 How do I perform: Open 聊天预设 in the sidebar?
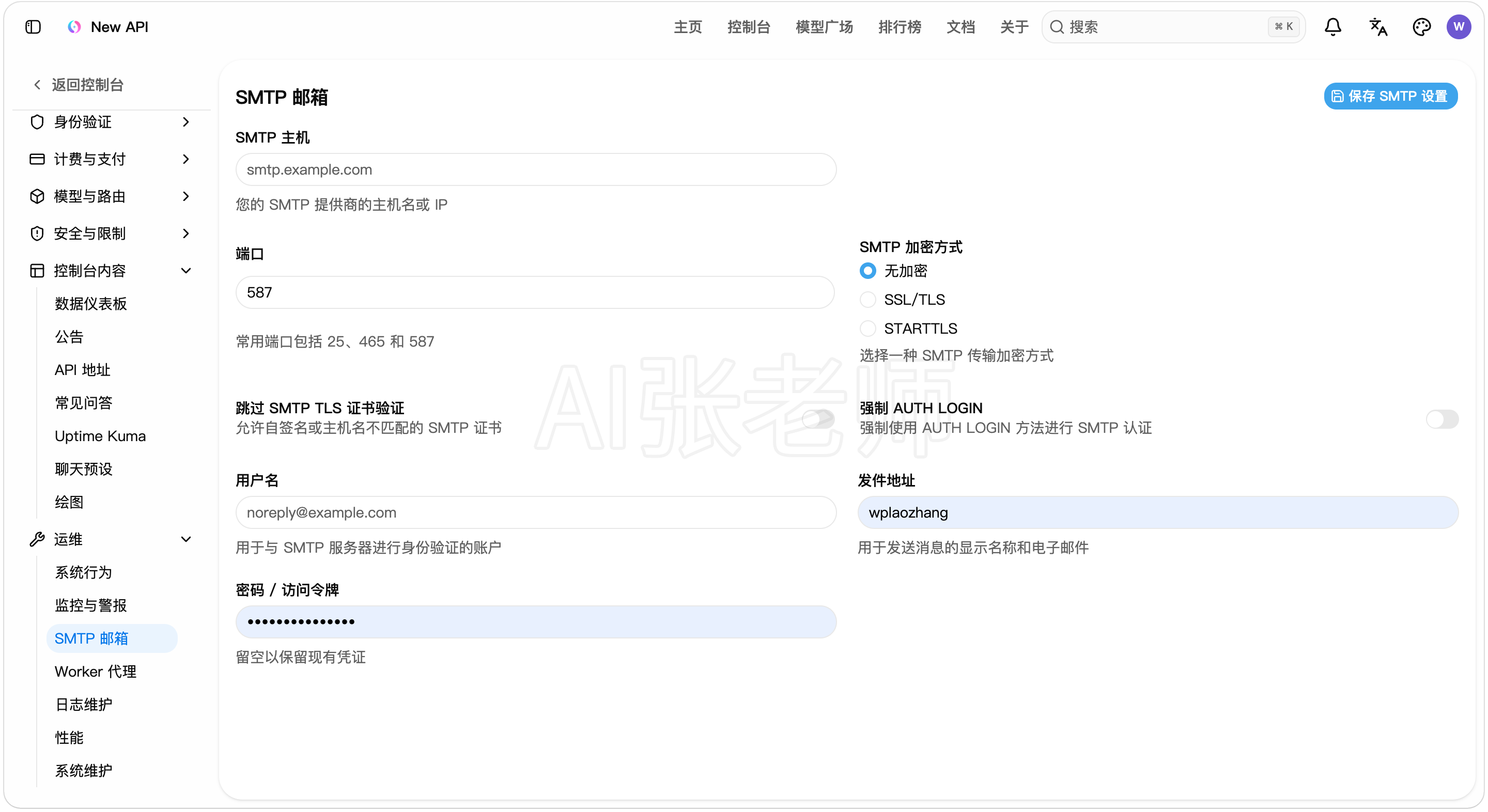click(84, 469)
